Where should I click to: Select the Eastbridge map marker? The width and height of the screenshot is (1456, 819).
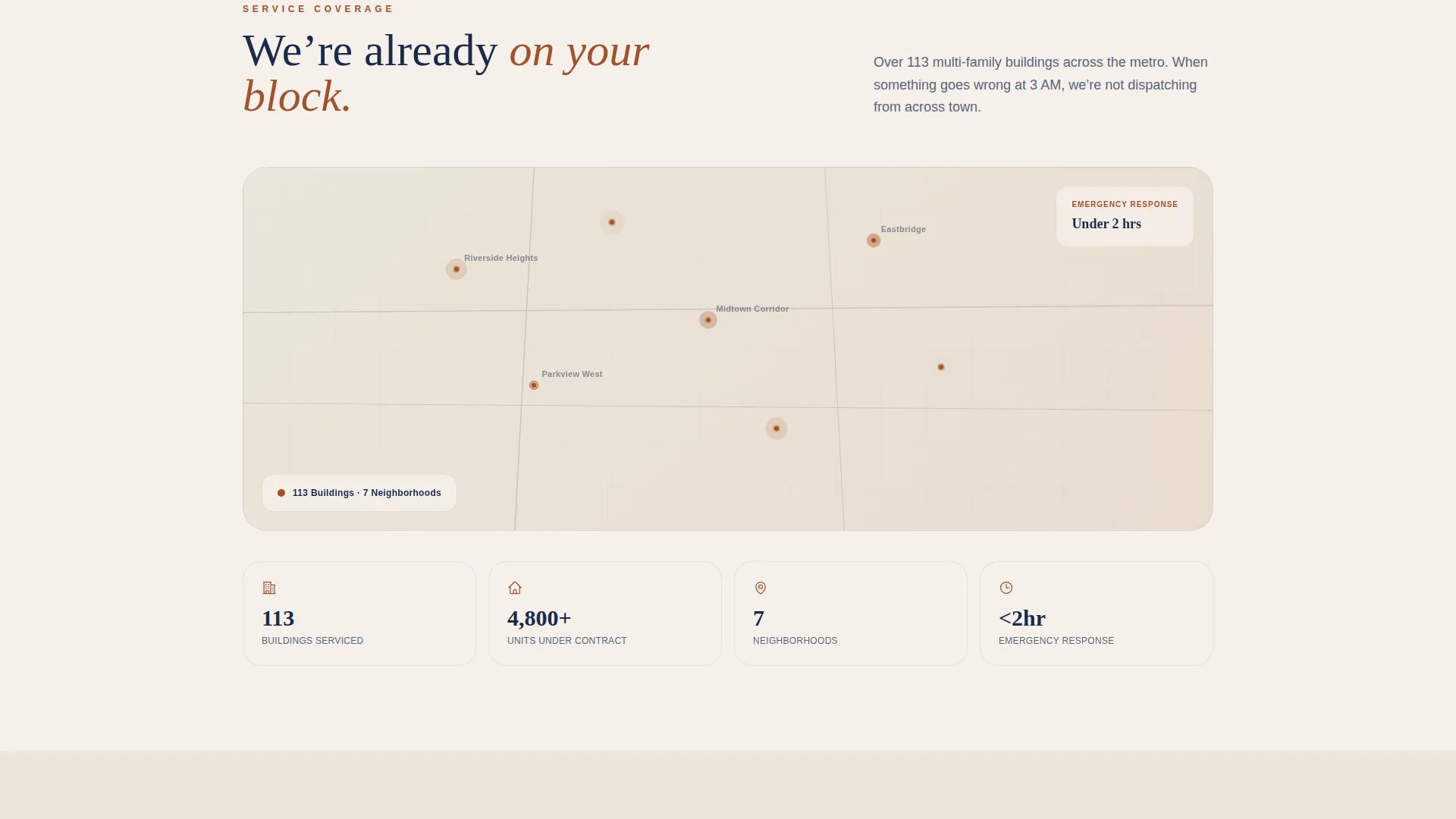pos(874,240)
